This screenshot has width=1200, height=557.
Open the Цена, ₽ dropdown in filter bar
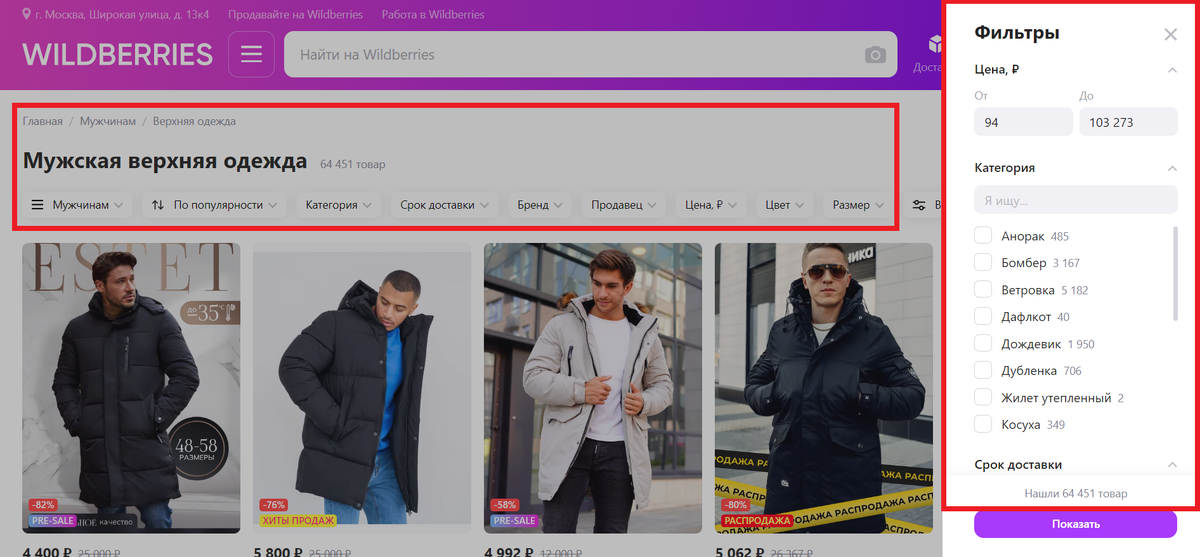pyautogui.click(x=711, y=205)
